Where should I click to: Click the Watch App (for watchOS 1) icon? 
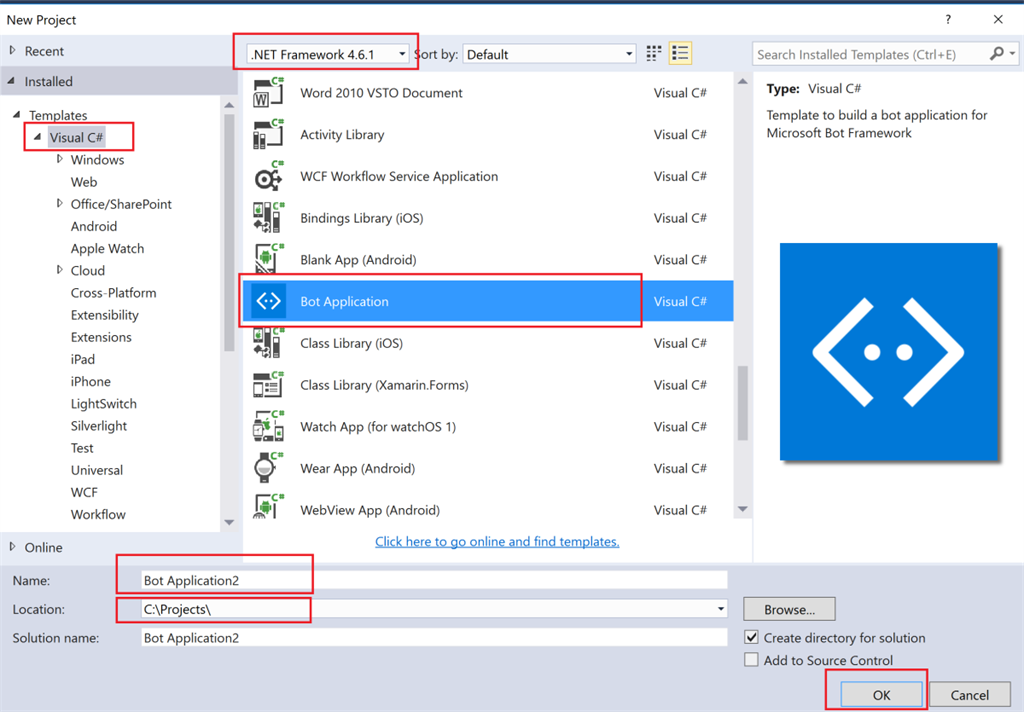tap(268, 427)
